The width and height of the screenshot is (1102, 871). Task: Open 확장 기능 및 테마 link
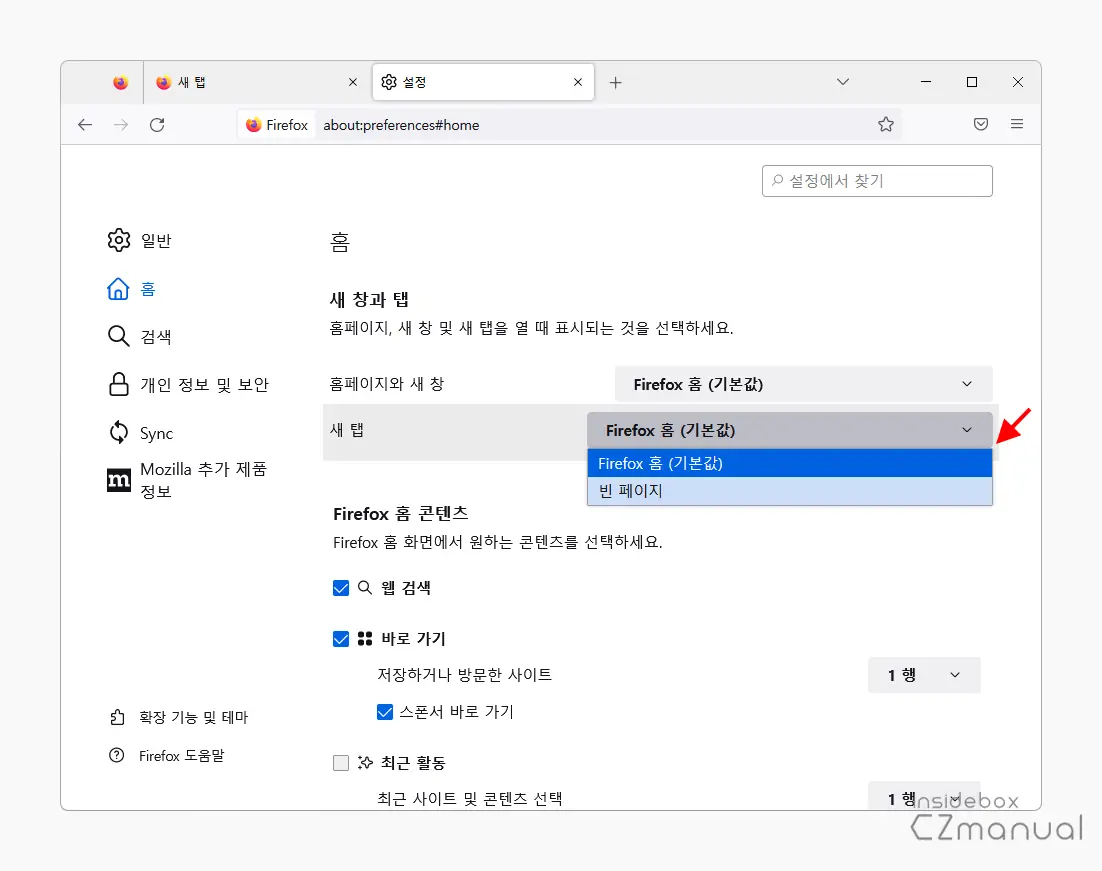[x=179, y=717]
